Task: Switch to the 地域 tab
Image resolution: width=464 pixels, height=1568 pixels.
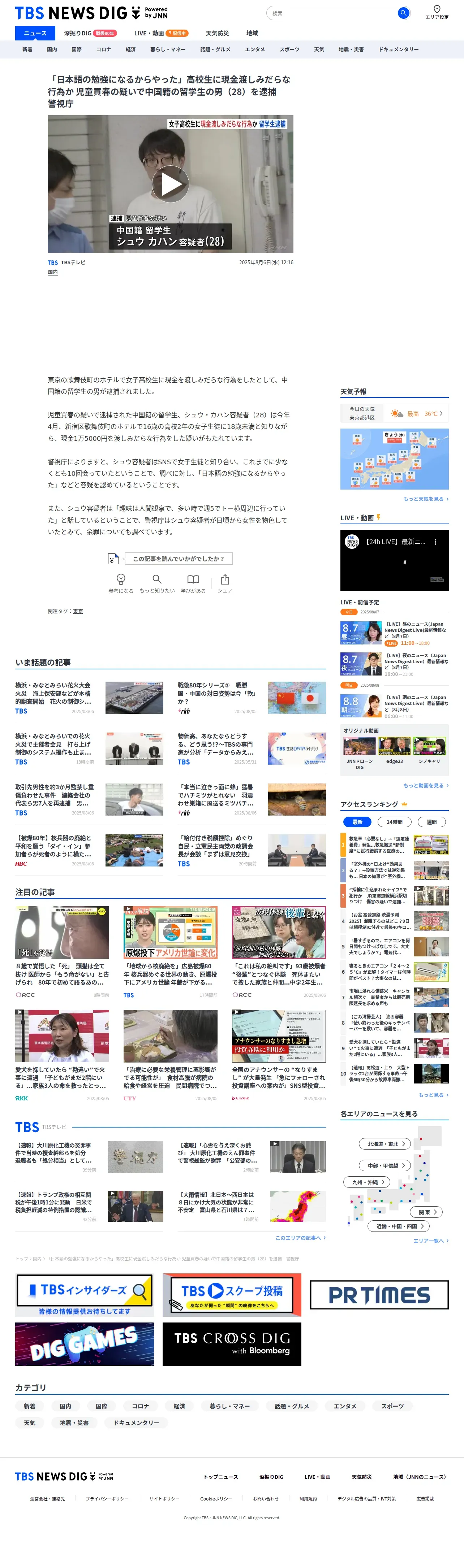Action: coord(252,33)
